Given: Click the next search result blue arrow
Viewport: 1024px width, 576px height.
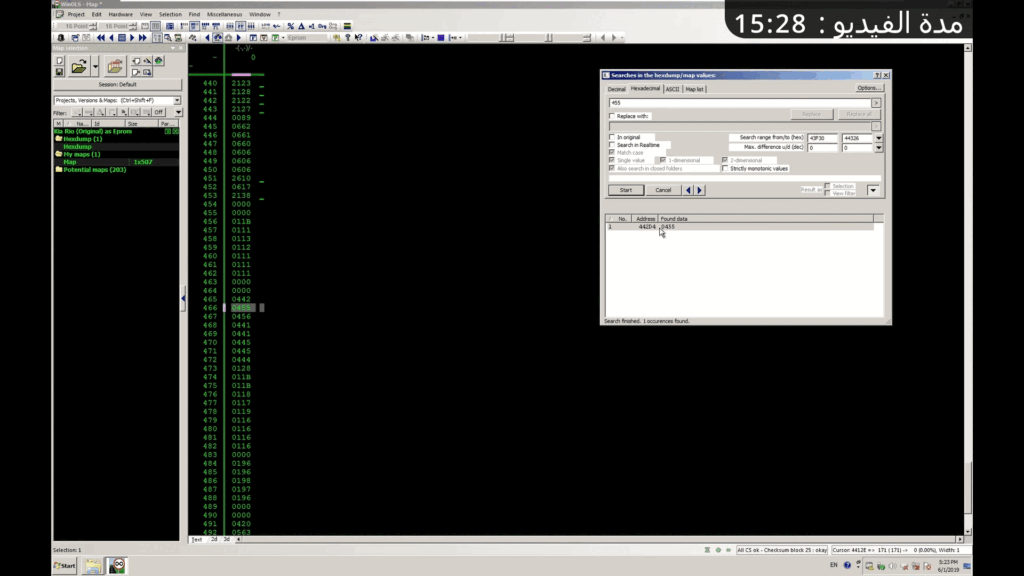Looking at the screenshot, I should [x=700, y=190].
